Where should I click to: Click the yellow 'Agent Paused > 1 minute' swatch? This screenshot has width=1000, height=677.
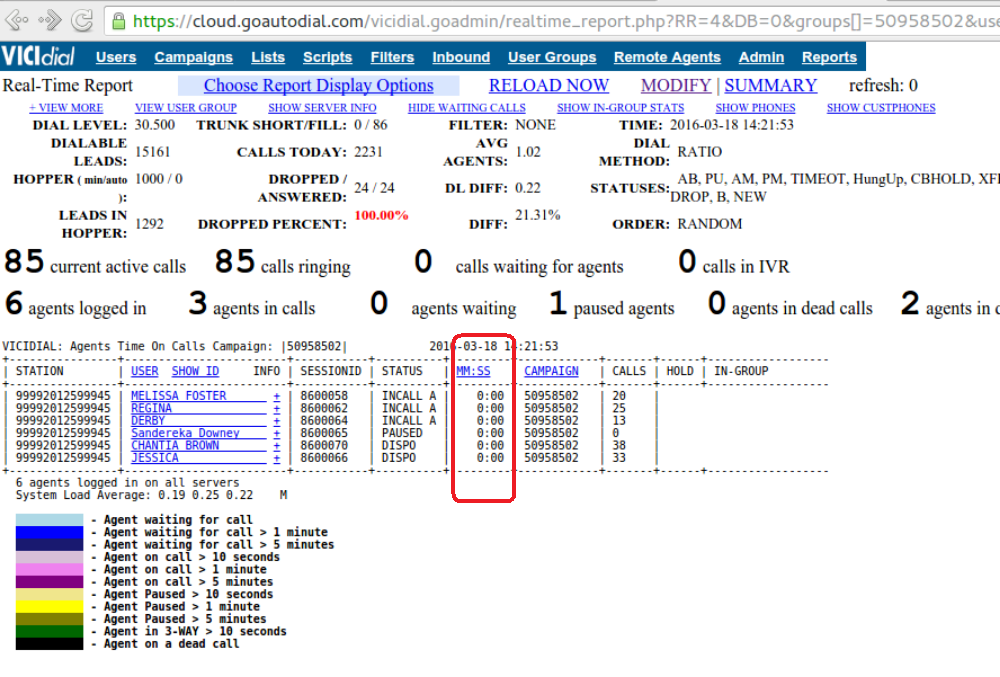coord(49,607)
